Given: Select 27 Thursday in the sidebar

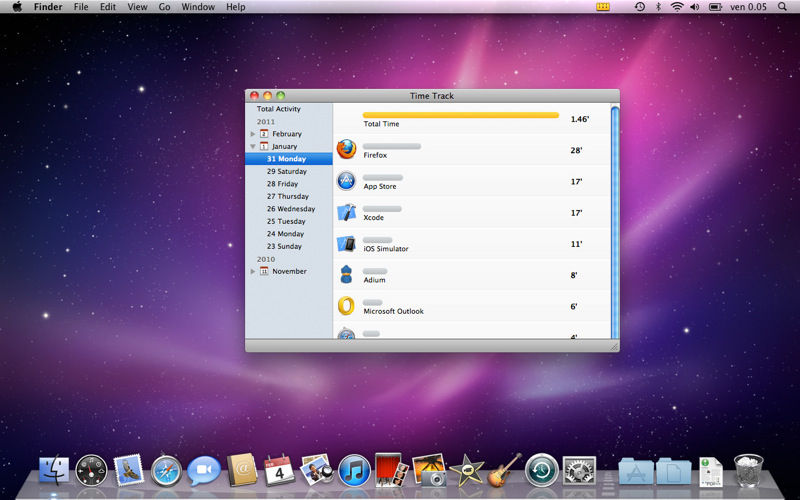Looking at the screenshot, I should pos(287,196).
